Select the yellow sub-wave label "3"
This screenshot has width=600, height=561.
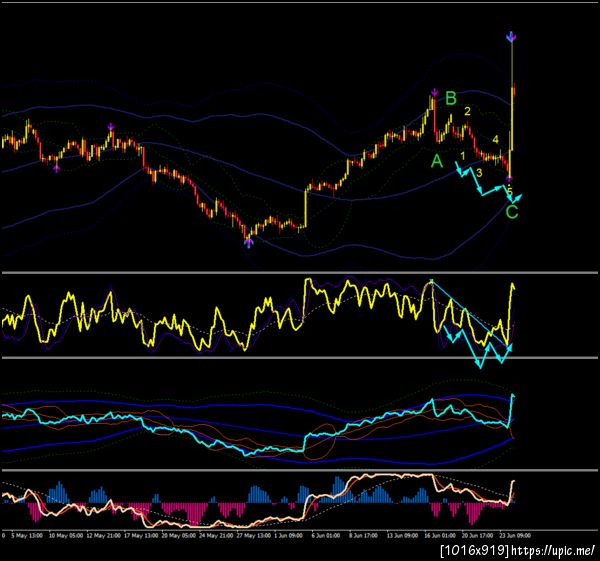click(479, 173)
